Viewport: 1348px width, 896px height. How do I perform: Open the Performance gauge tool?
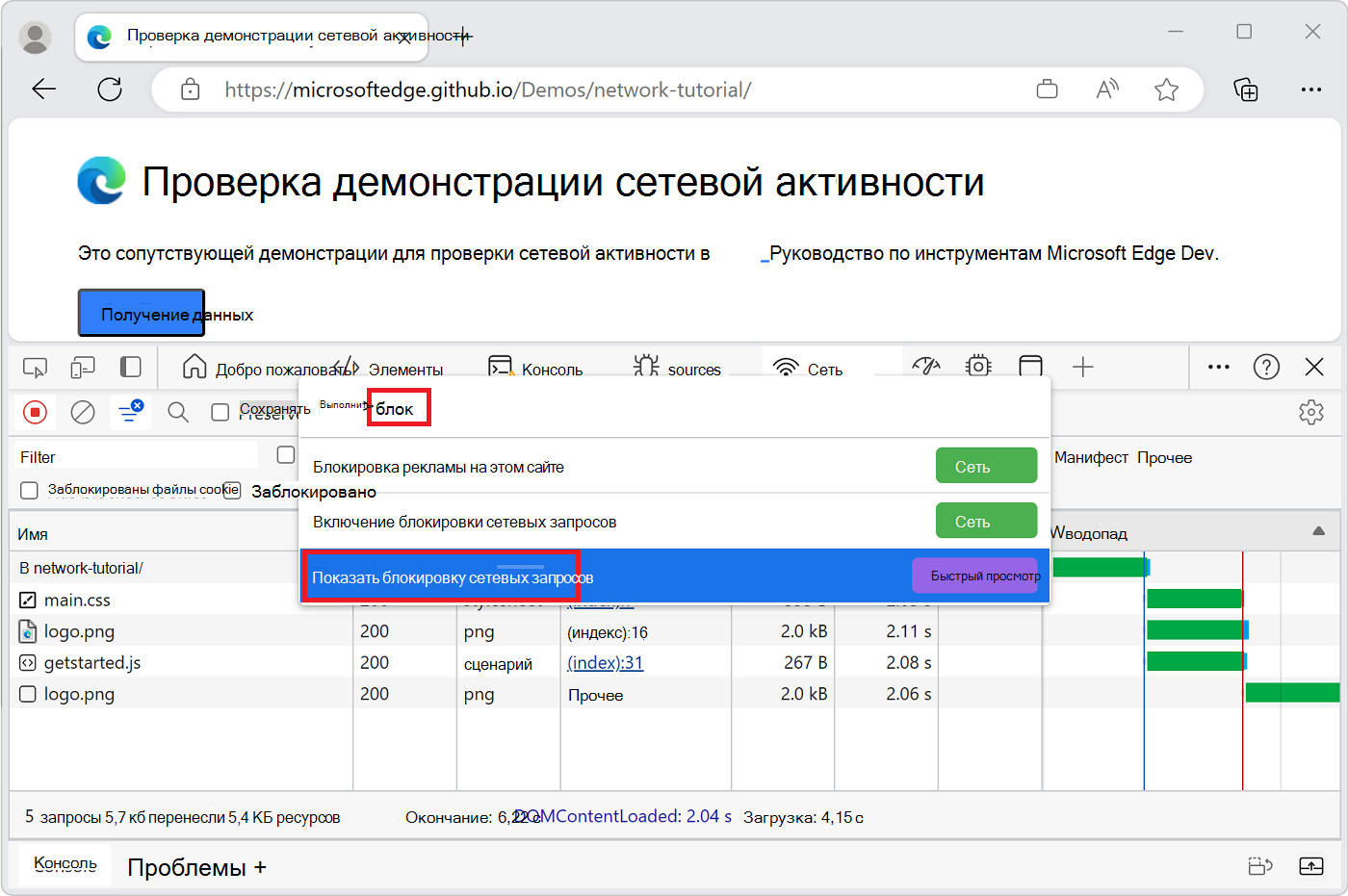925,367
